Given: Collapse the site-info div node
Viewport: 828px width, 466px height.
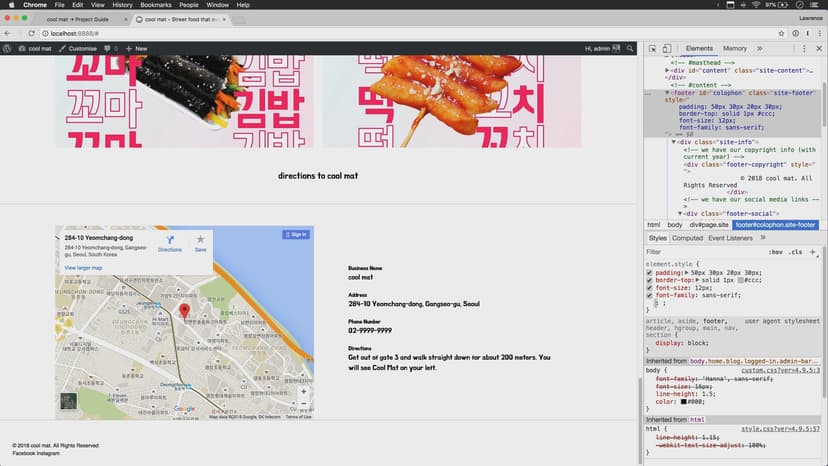Looking at the screenshot, I should [x=673, y=142].
